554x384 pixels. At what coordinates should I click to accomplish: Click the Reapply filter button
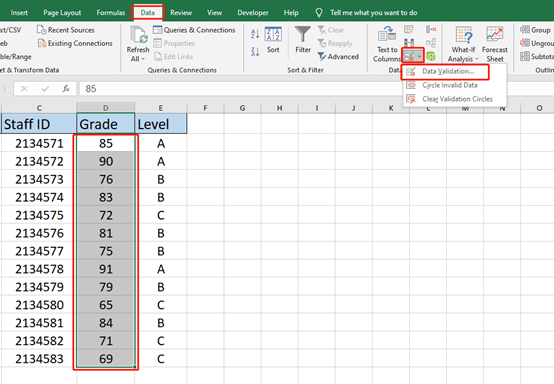pos(335,43)
